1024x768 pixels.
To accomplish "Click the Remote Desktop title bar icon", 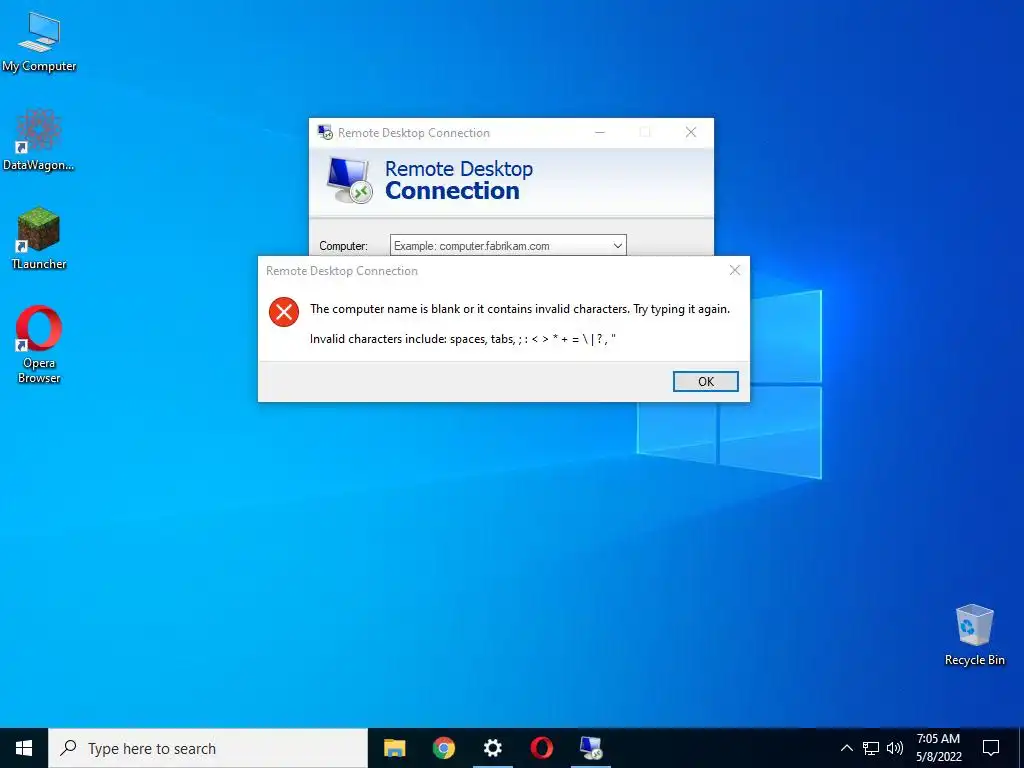I will 325,133.
